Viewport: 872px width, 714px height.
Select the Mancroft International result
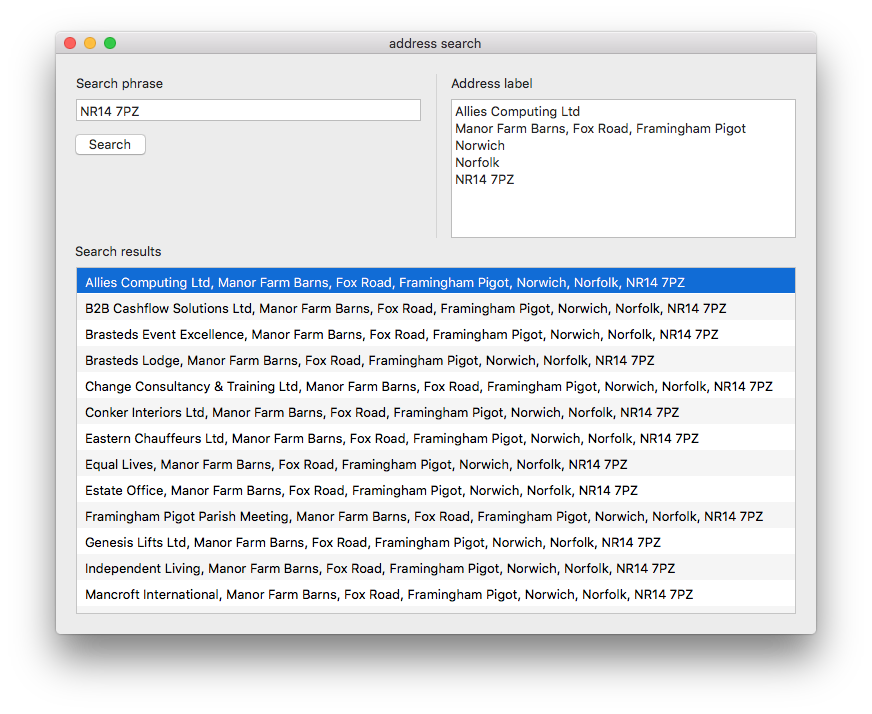(436, 594)
